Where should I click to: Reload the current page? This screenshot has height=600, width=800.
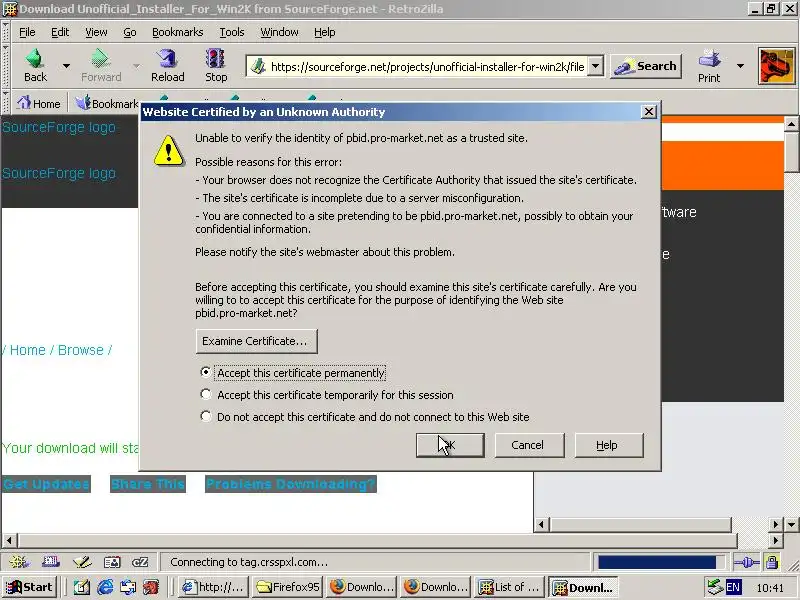click(167, 65)
